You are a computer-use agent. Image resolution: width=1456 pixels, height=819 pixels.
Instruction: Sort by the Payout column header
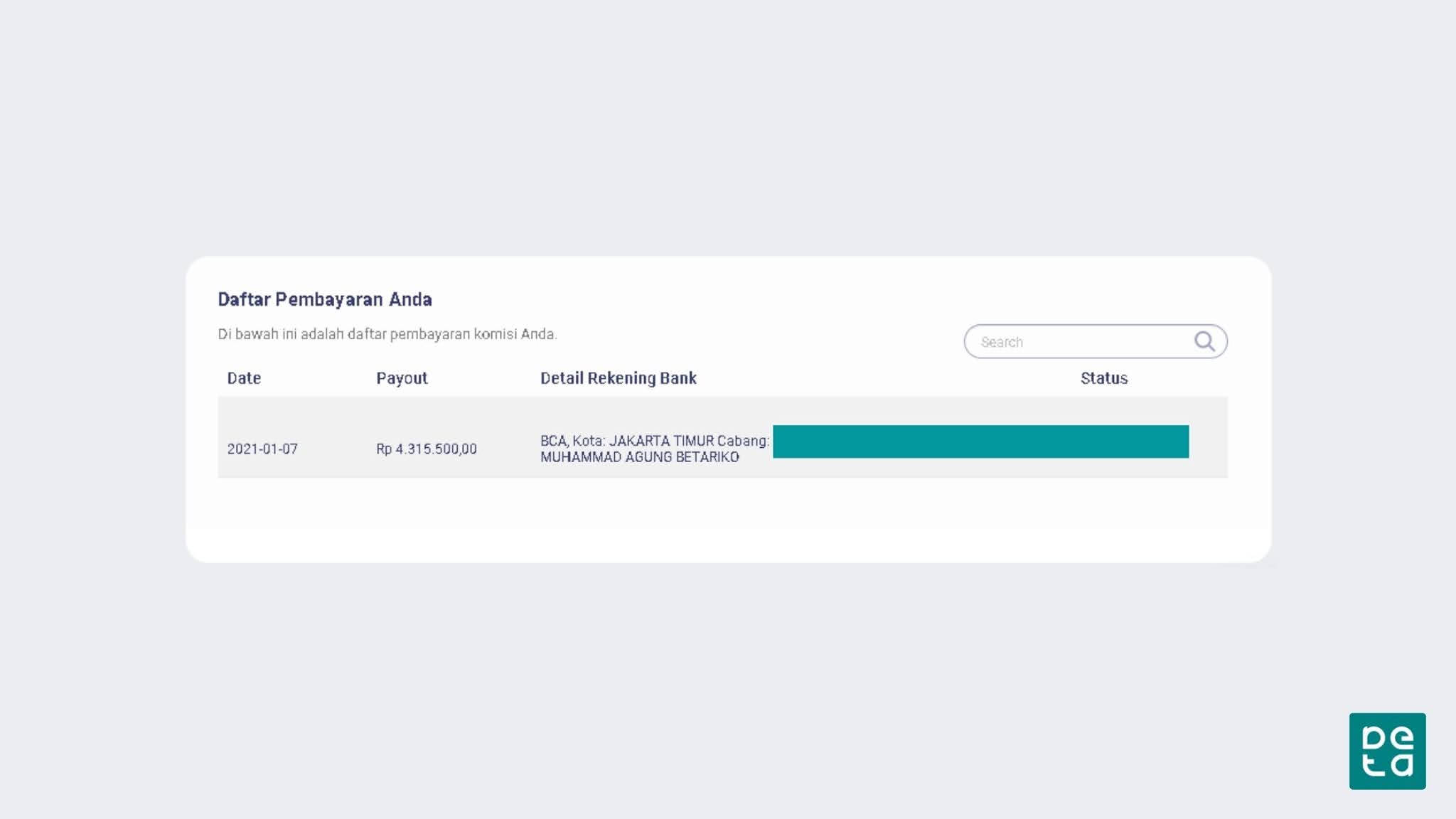[x=402, y=378]
